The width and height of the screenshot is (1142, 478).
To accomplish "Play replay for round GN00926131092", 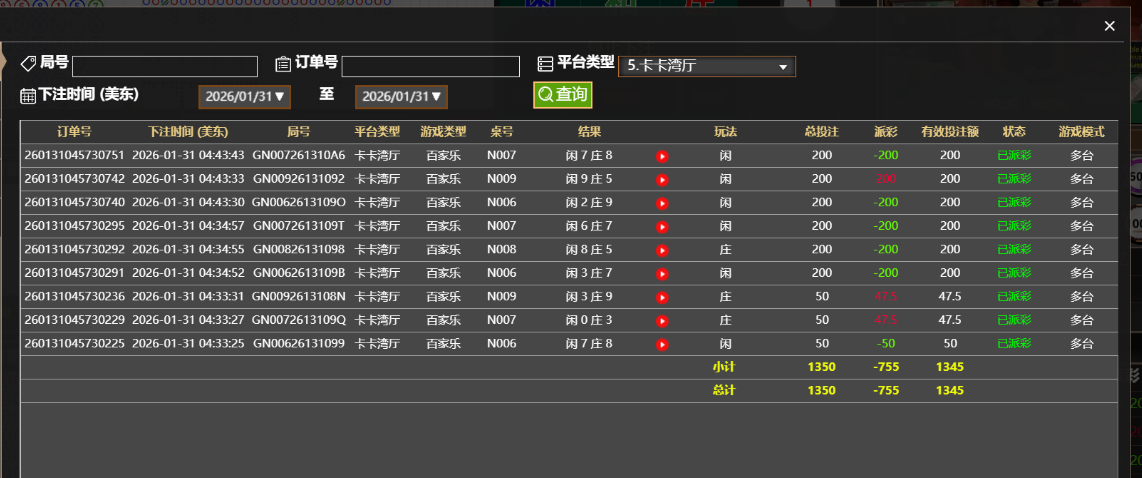I will [x=662, y=180].
